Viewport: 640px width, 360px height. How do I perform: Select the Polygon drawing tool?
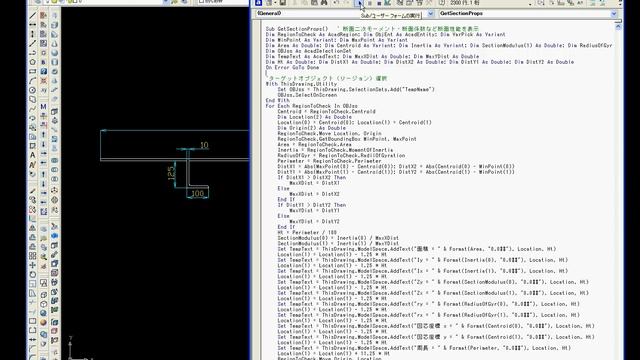click(x=33, y=62)
